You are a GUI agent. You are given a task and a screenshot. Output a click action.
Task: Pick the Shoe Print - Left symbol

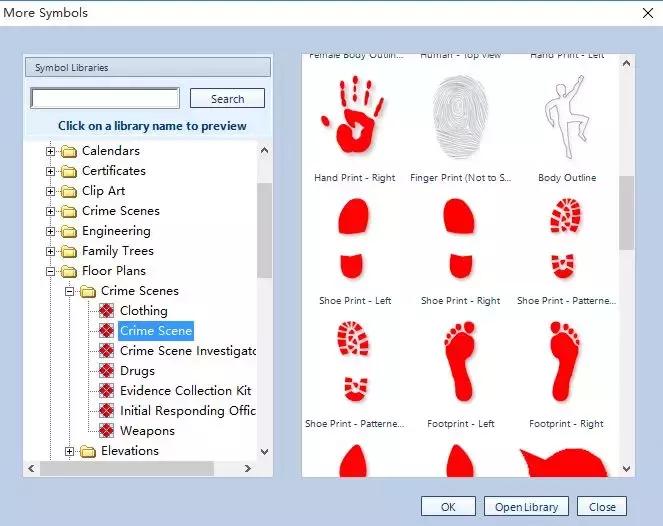point(354,238)
